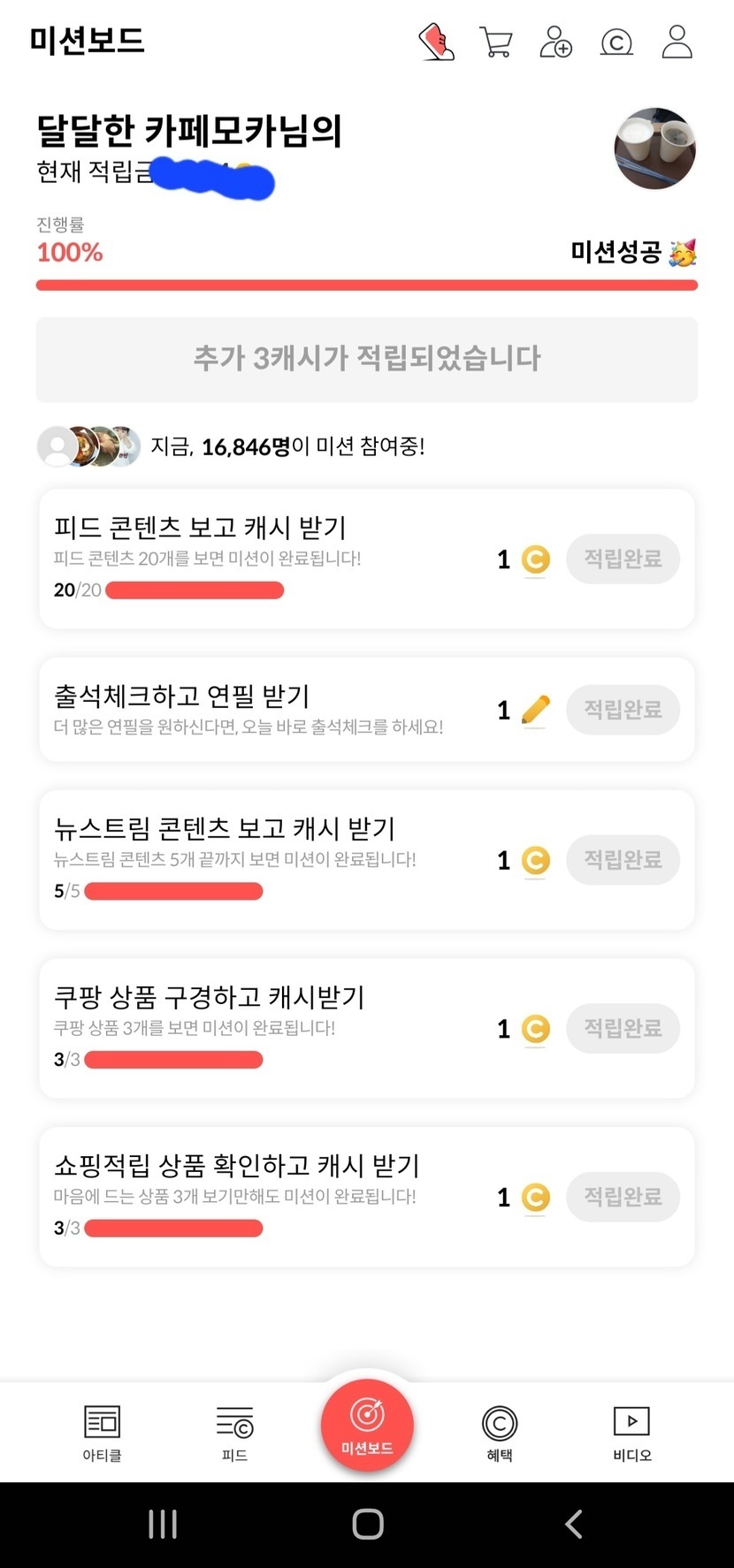Tap the mission progress bar
Screen dimensions: 734x1568
(366, 285)
